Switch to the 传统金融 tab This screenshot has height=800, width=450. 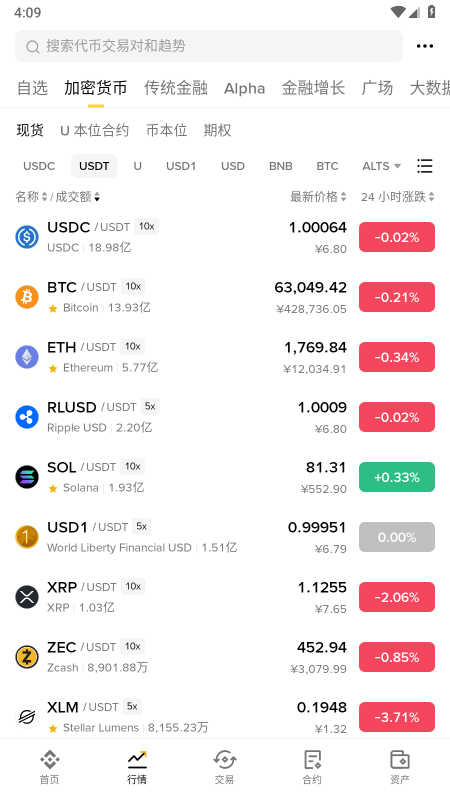tap(176, 88)
